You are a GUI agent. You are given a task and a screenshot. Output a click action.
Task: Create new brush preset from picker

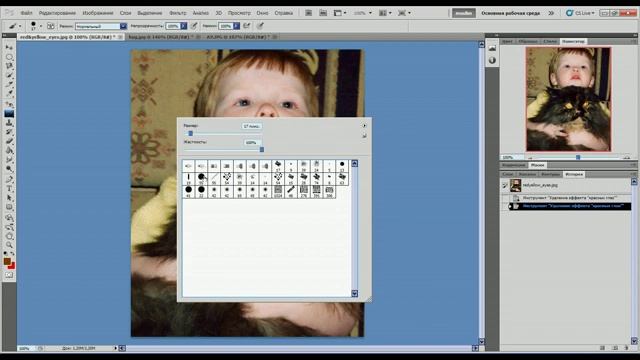pyautogui.click(x=364, y=136)
